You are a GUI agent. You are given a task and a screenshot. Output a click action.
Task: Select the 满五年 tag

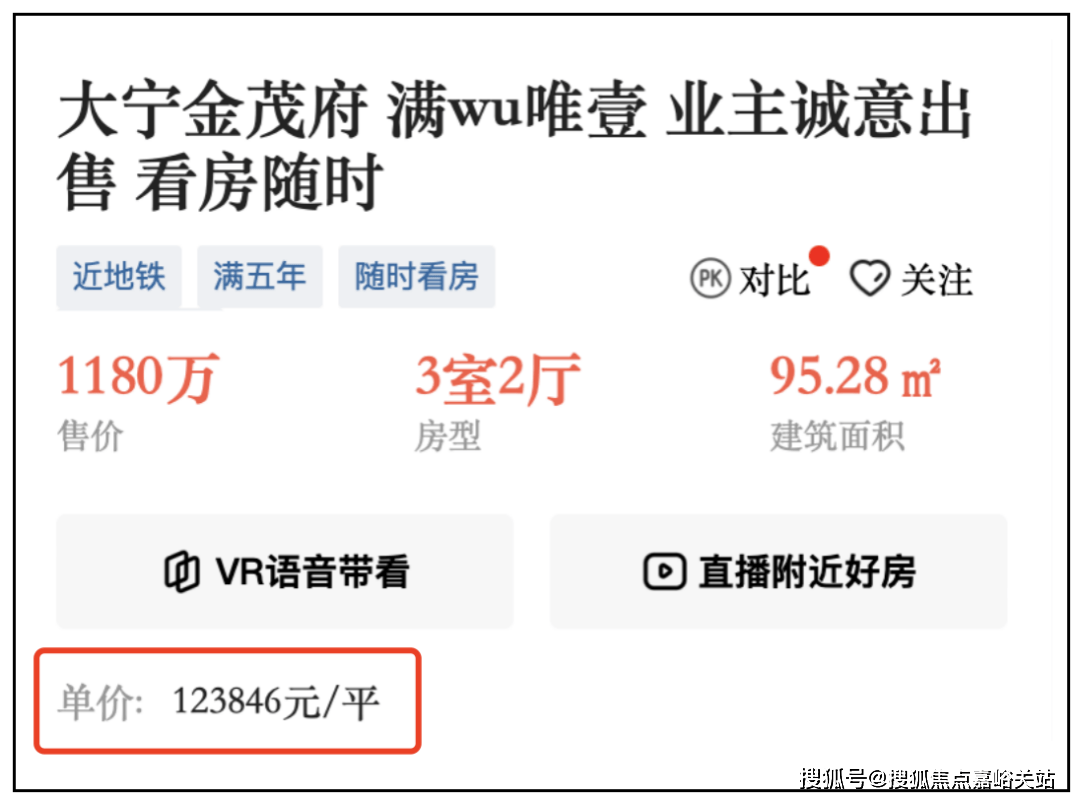click(260, 277)
